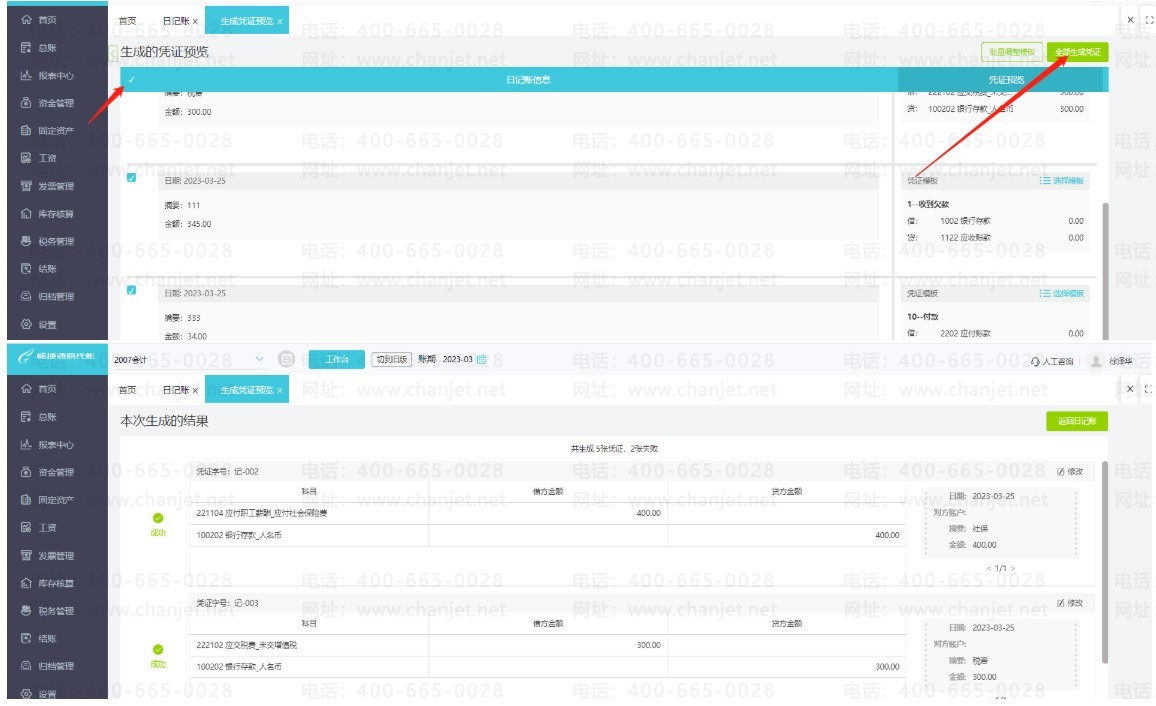Open 归档管理 in the upper window sidebar
Image resolution: width=1156 pixels, height=706 pixels.
(47, 296)
